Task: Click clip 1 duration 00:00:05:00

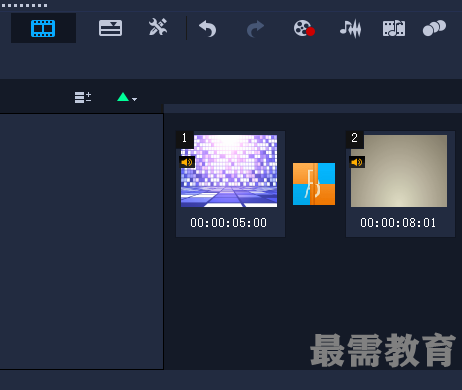Action: (229, 223)
